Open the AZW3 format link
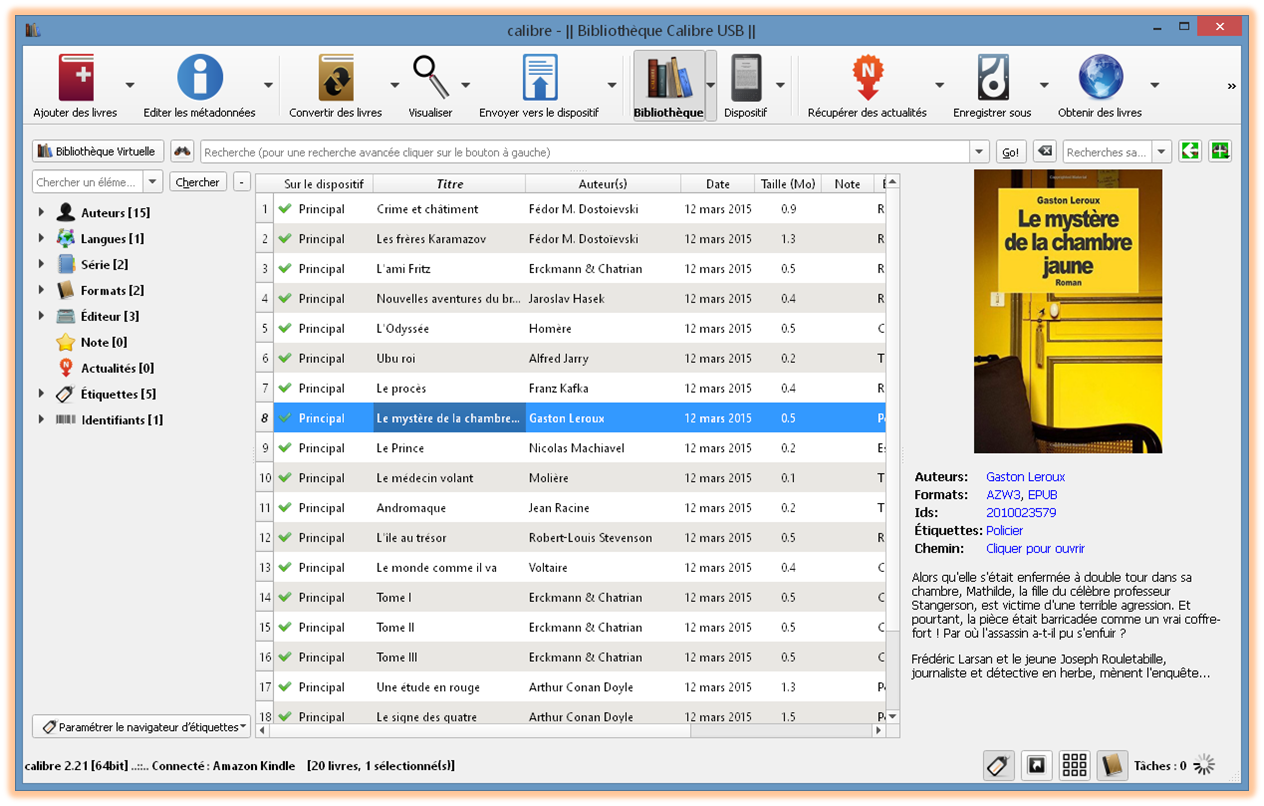The height and width of the screenshot is (806, 1264). click(1002, 495)
